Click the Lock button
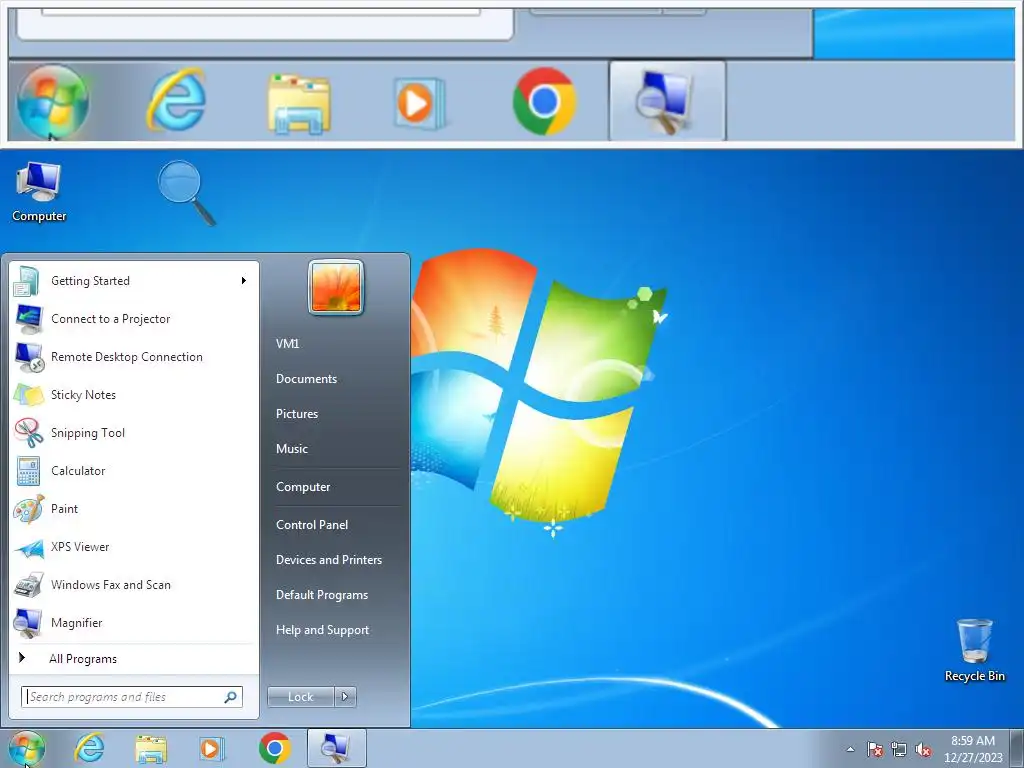Viewport: 1024px width, 768px height. coord(300,697)
